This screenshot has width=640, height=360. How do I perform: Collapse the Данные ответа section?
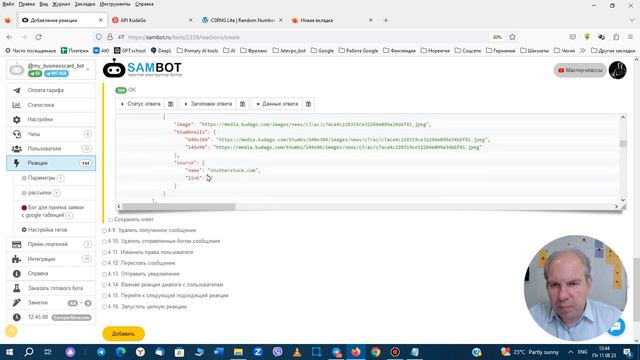[x=277, y=104]
